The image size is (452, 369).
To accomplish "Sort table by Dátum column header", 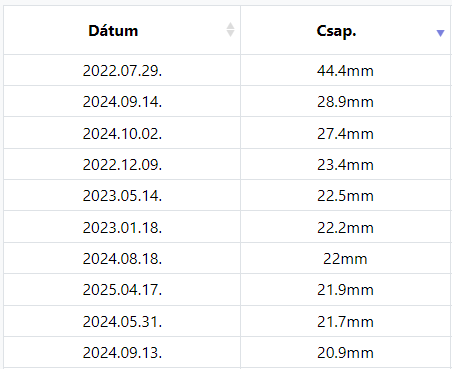I will click(x=113, y=31).
